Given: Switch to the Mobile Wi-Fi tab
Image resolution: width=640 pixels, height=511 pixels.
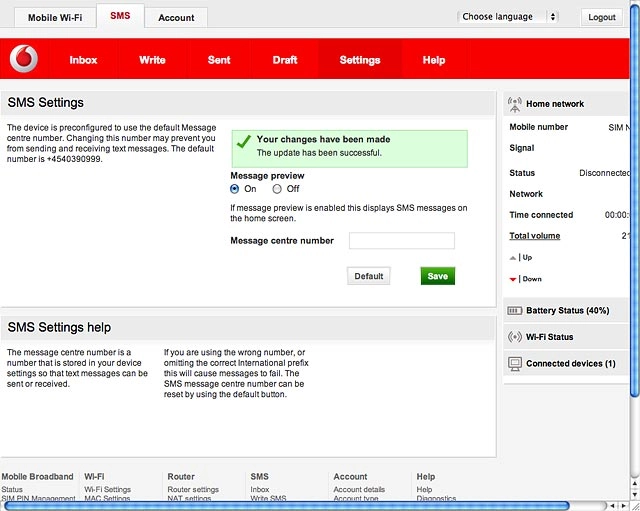Looking at the screenshot, I should click(x=55, y=18).
